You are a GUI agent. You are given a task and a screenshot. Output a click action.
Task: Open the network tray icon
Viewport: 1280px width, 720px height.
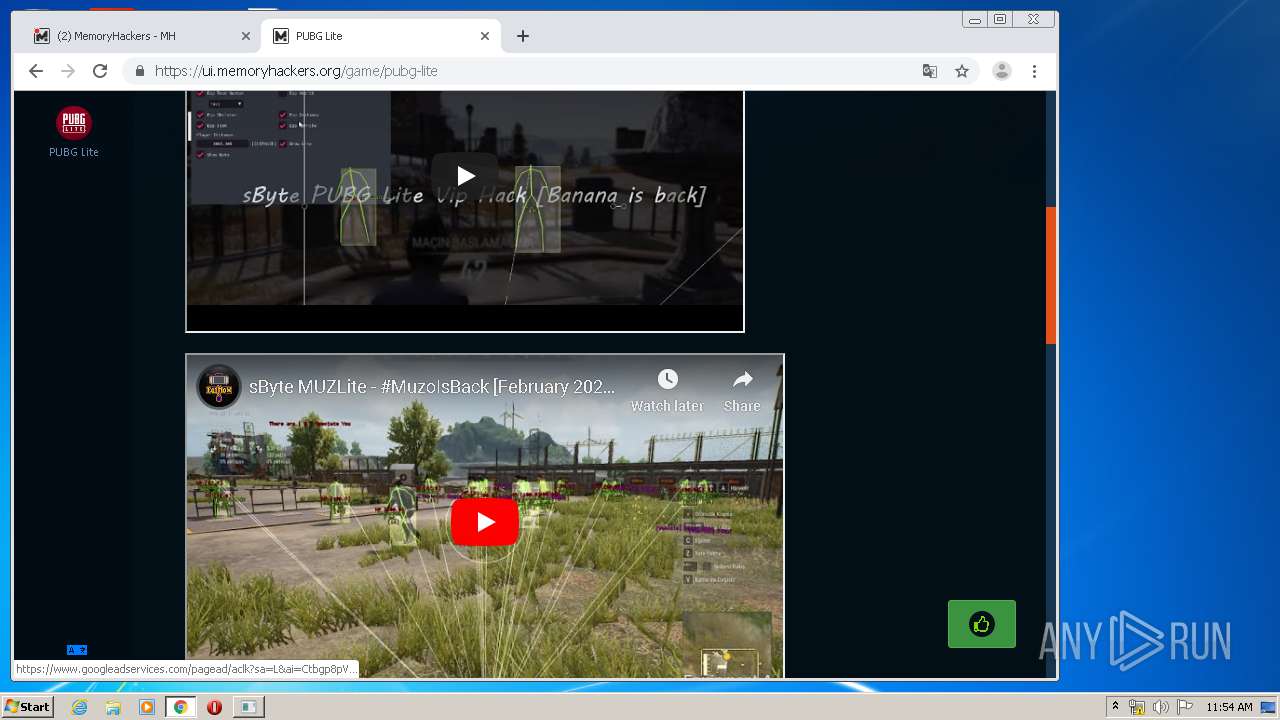pos(1137,707)
